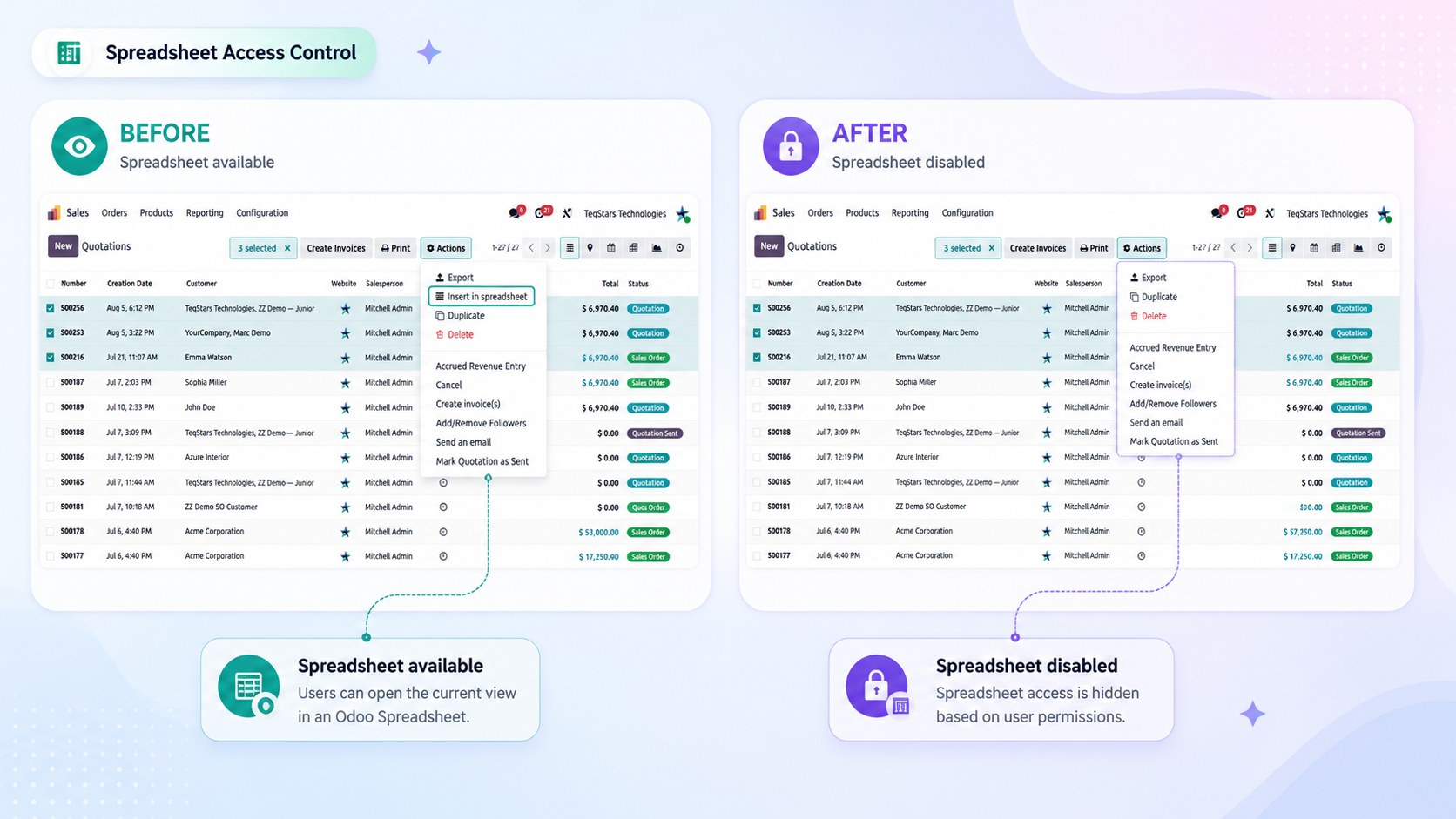
Task: Click New button in Before panel
Action: (x=63, y=246)
